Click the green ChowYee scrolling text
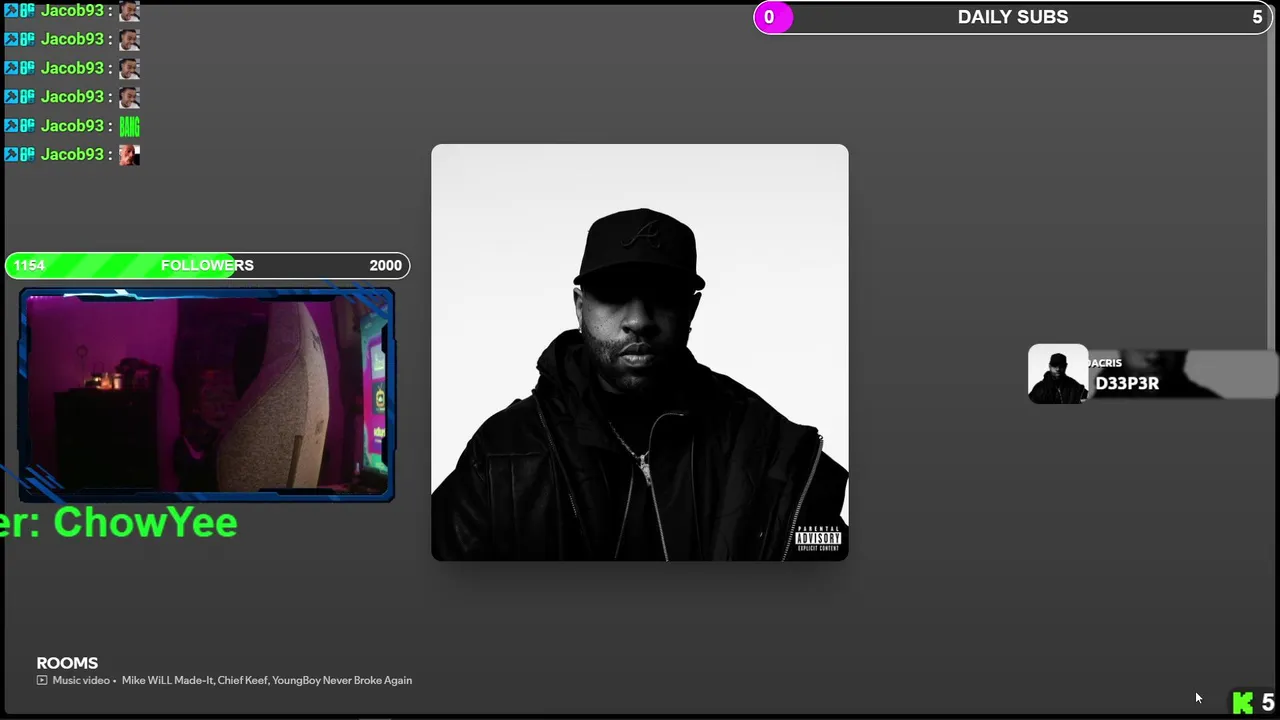This screenshot has width=1280, height=720. click(119, 522)
